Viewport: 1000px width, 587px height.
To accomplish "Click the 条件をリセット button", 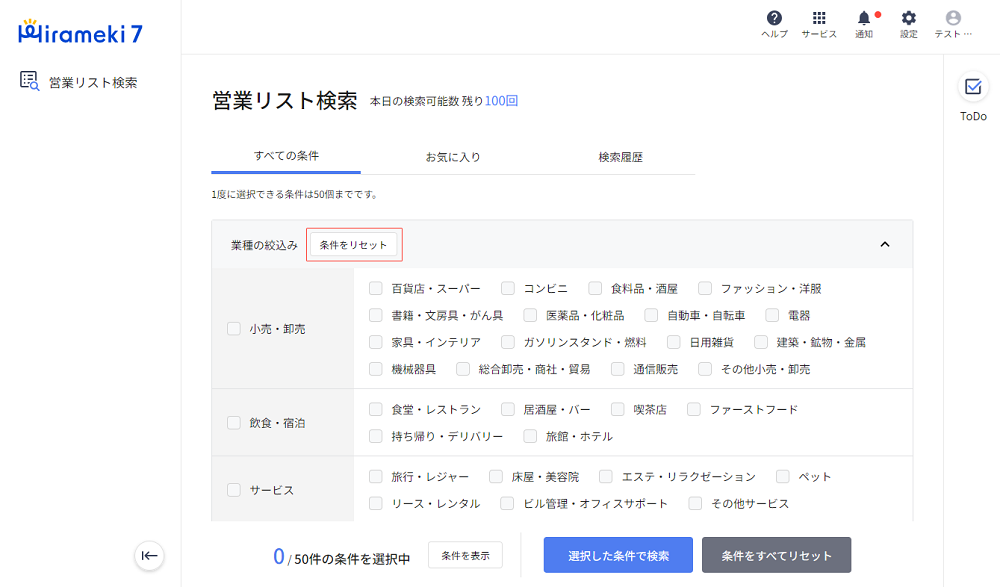I will pos(355,243).
